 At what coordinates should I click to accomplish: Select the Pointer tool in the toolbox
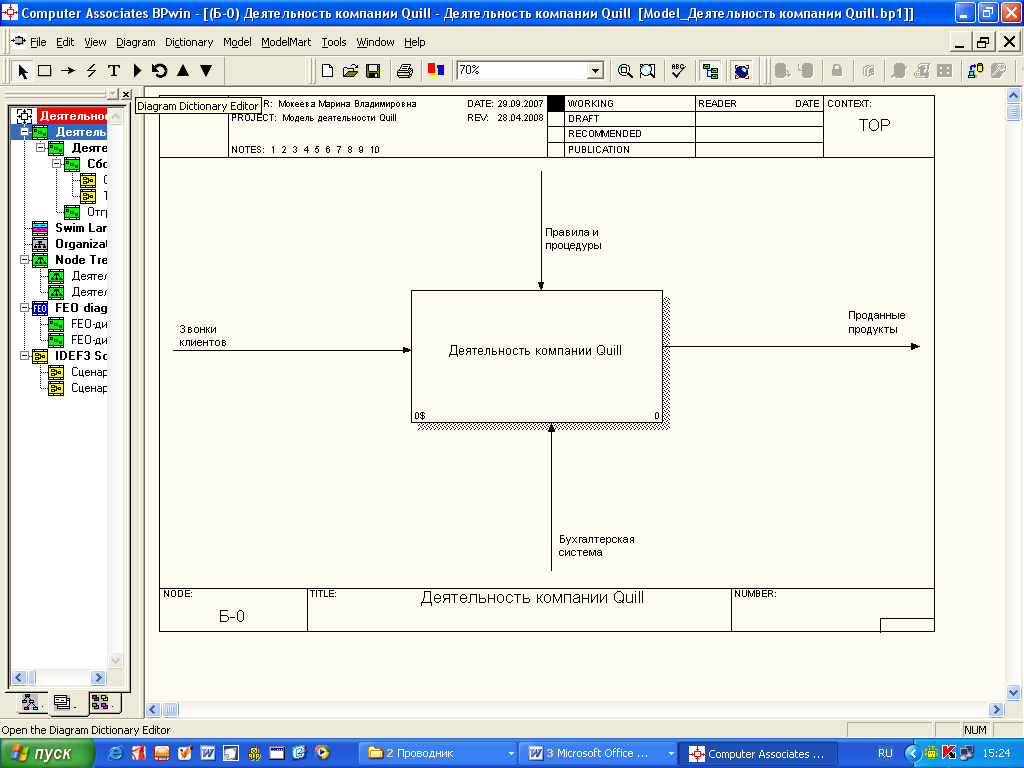tap(23, 71)
